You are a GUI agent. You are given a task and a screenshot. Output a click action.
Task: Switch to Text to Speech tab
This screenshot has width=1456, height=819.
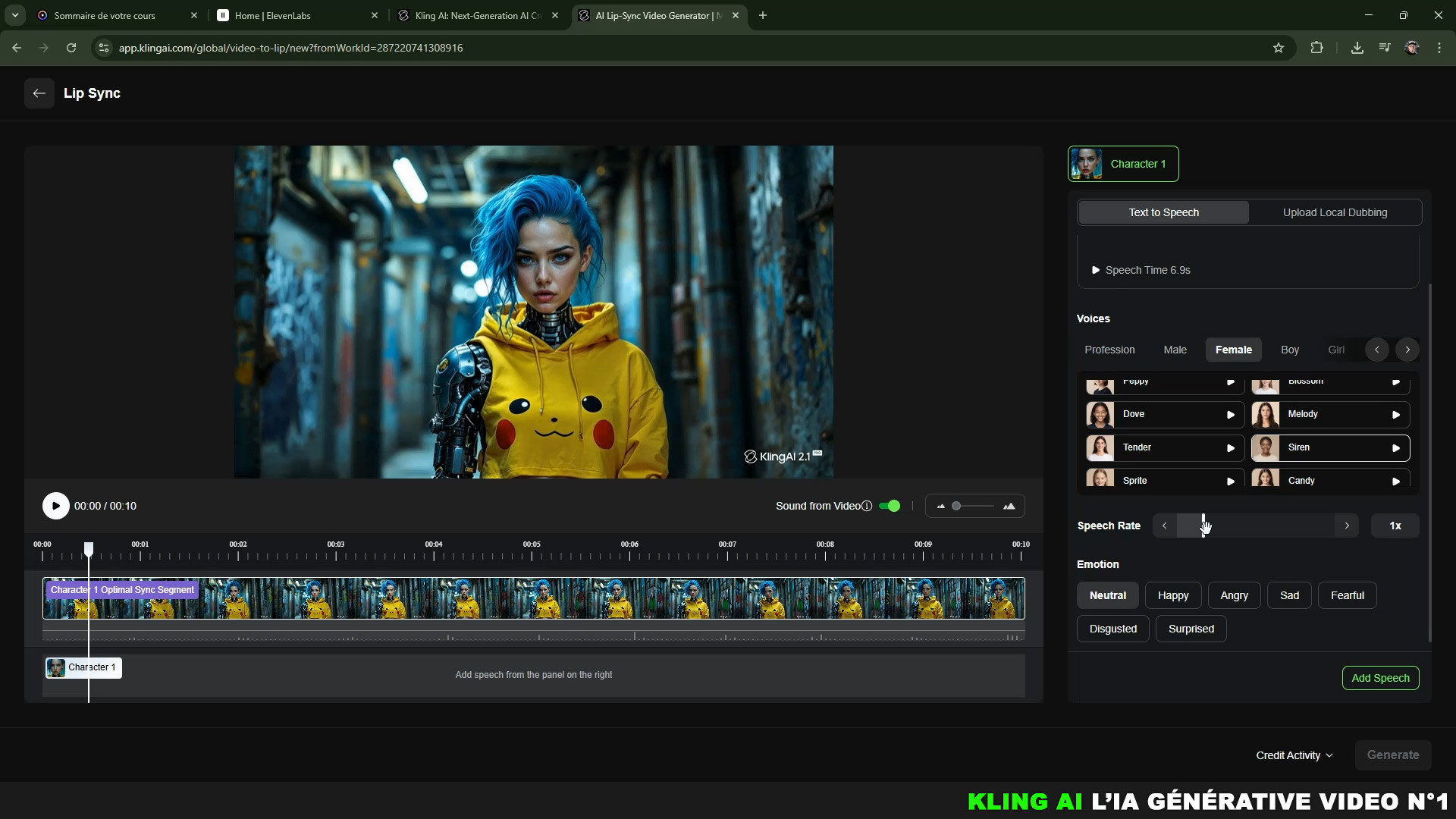[x=1163, y=212]
